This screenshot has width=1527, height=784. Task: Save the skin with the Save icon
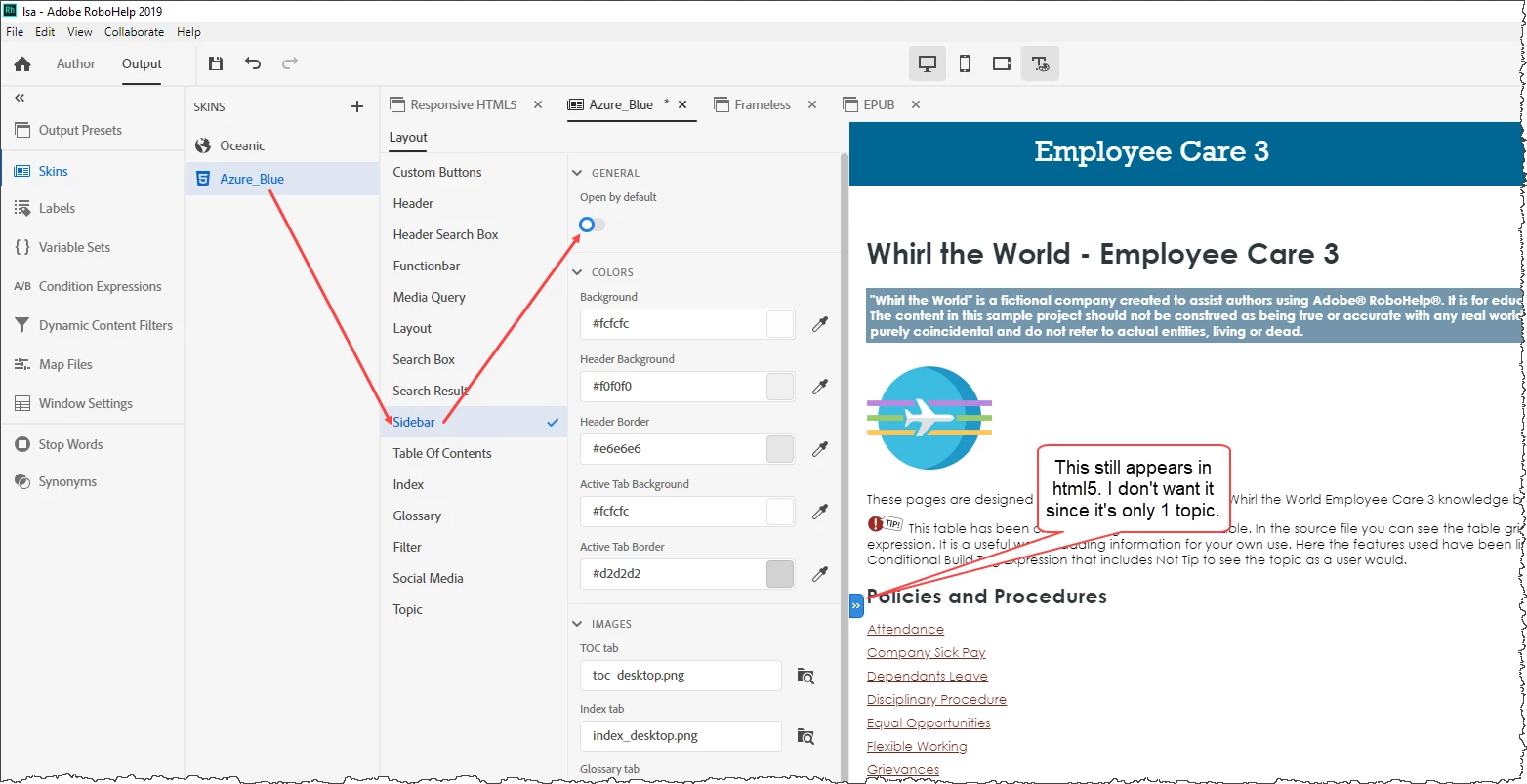(x=216, y=63)
